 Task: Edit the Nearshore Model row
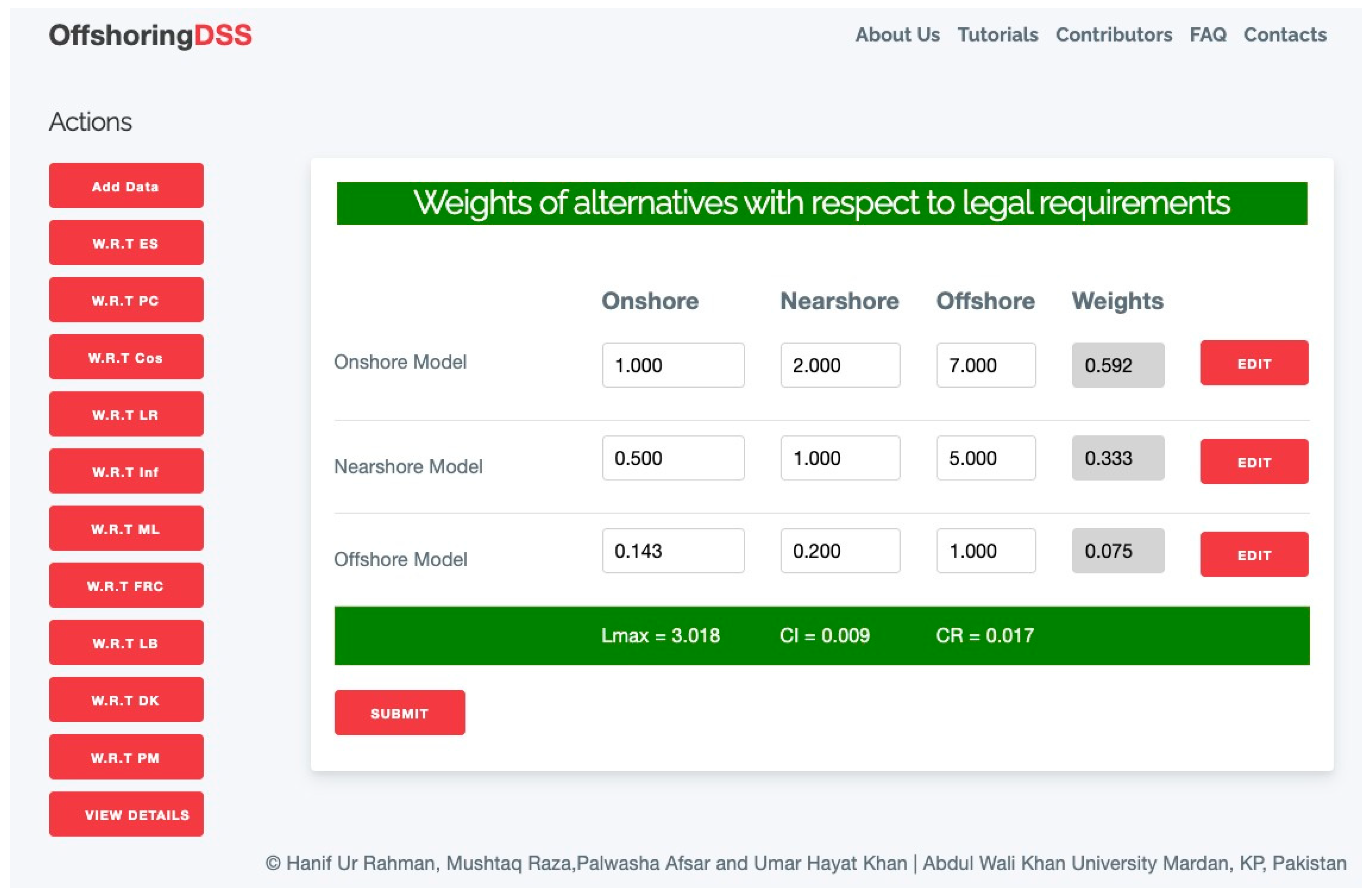click(1253, 462)
